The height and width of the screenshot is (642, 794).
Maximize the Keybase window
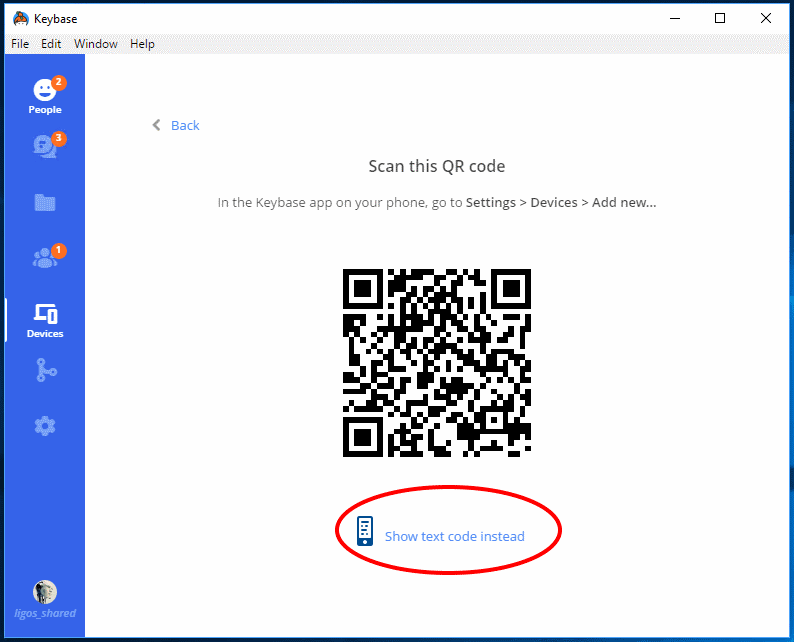tap(720, 18)
